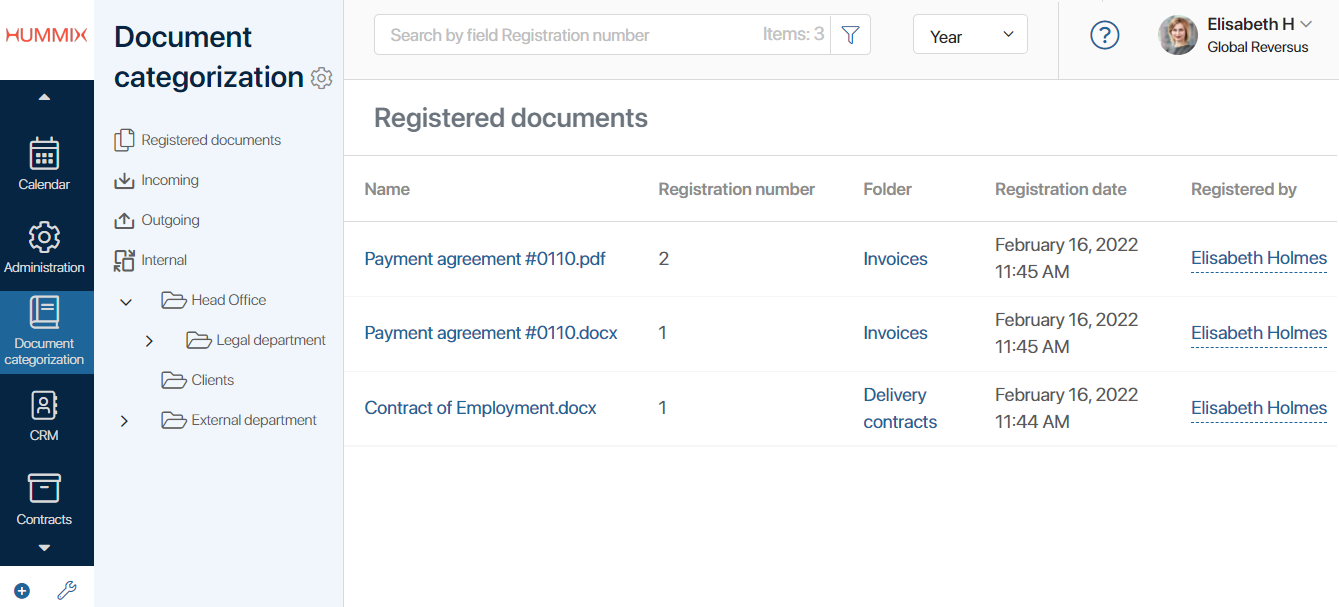Select the Outgoing category label
Image resolution: width=1339 pixels, height=607 pixels.
170,220
